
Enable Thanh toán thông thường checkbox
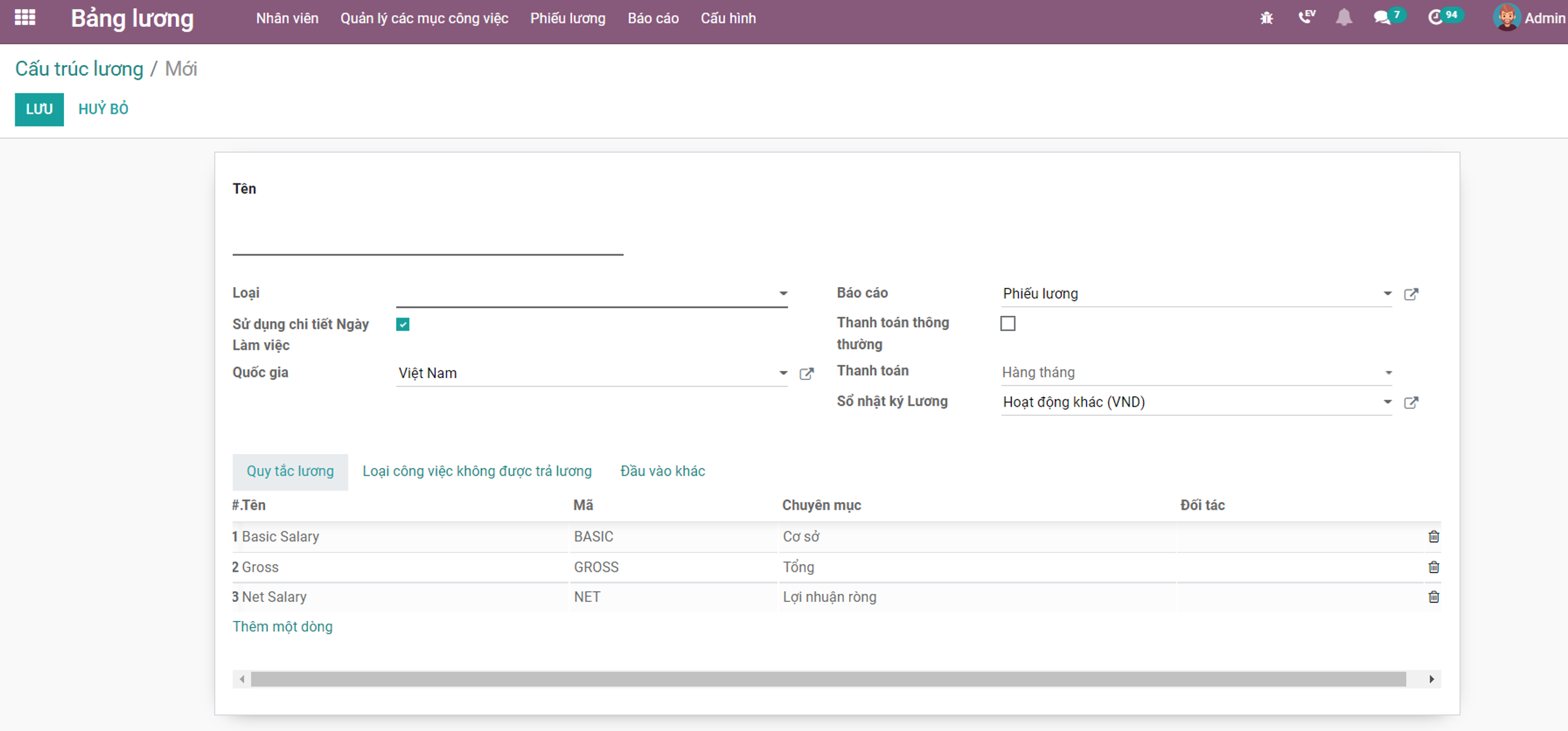(x=1008, y=324)
